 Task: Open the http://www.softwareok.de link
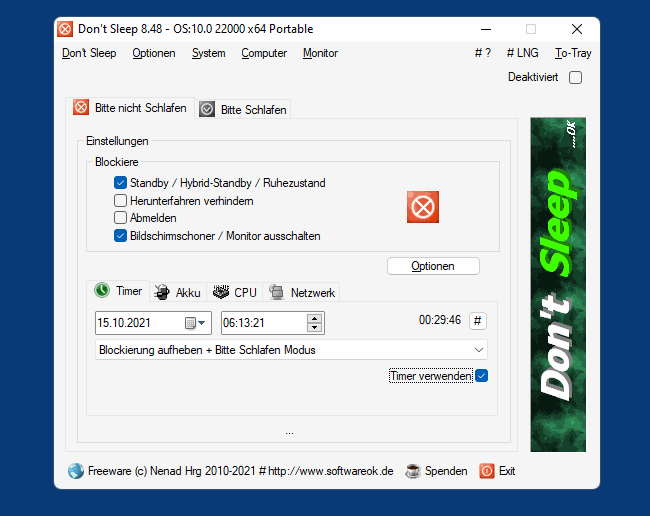point(331,471)
